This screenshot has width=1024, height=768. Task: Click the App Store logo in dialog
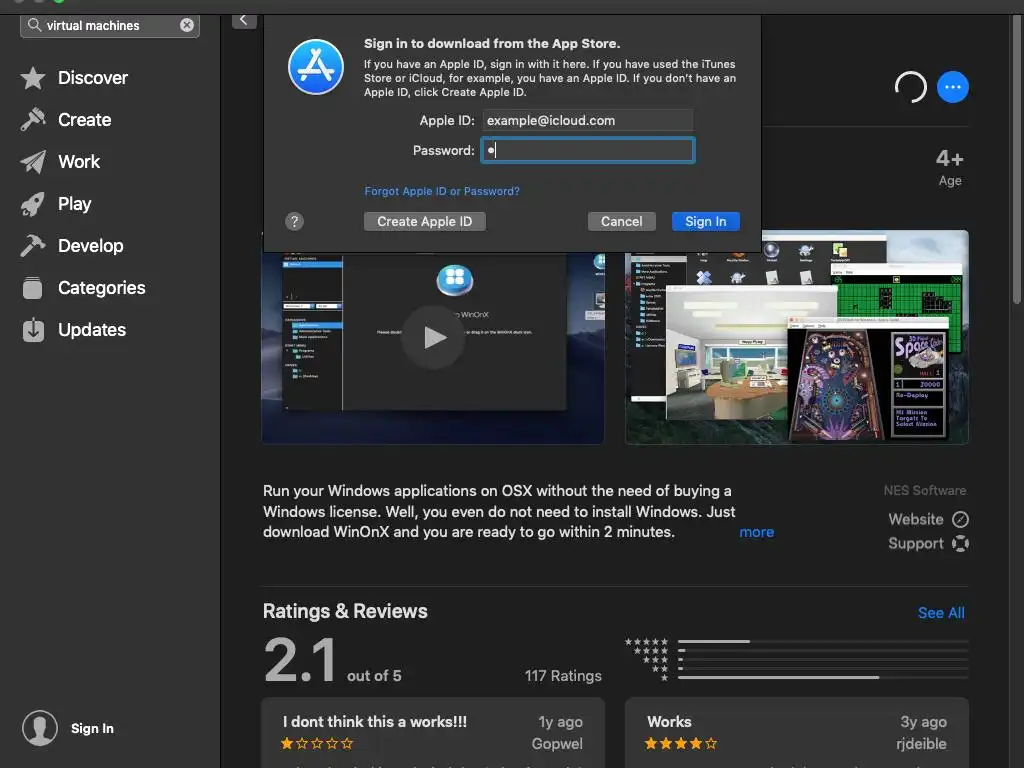tap(316, 67)
